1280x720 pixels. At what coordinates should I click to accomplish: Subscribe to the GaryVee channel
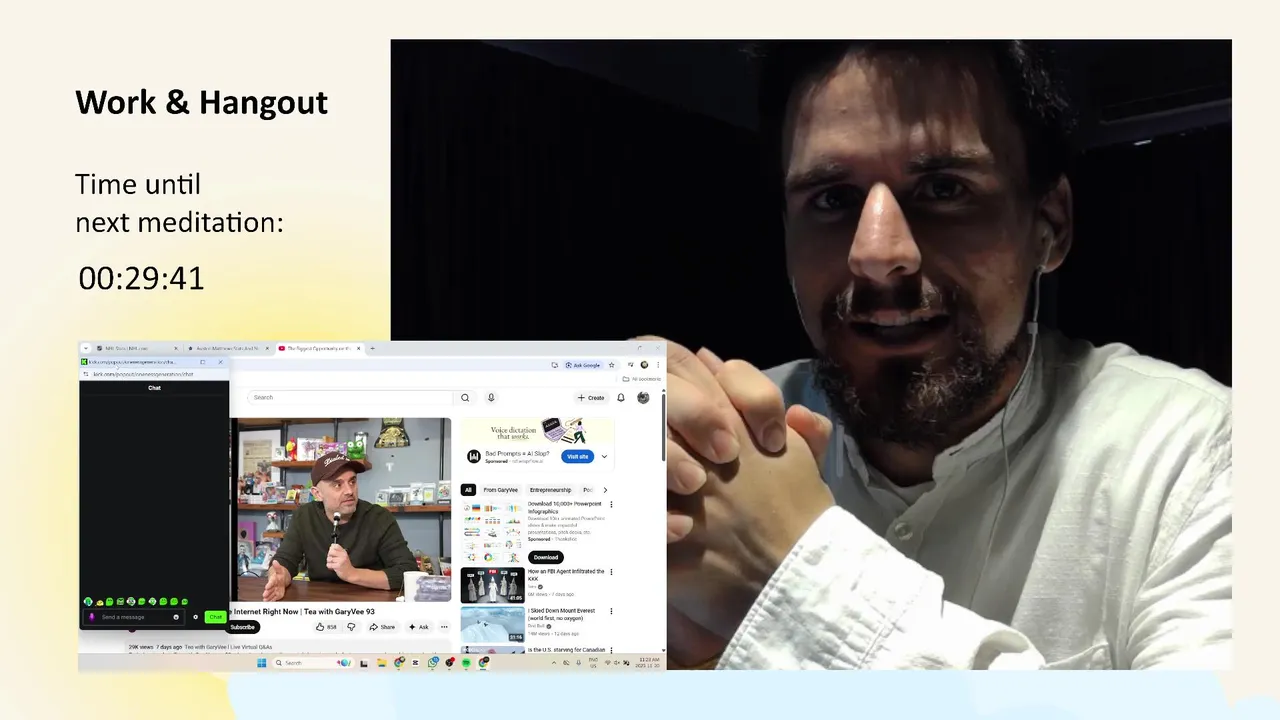[243, 627]
